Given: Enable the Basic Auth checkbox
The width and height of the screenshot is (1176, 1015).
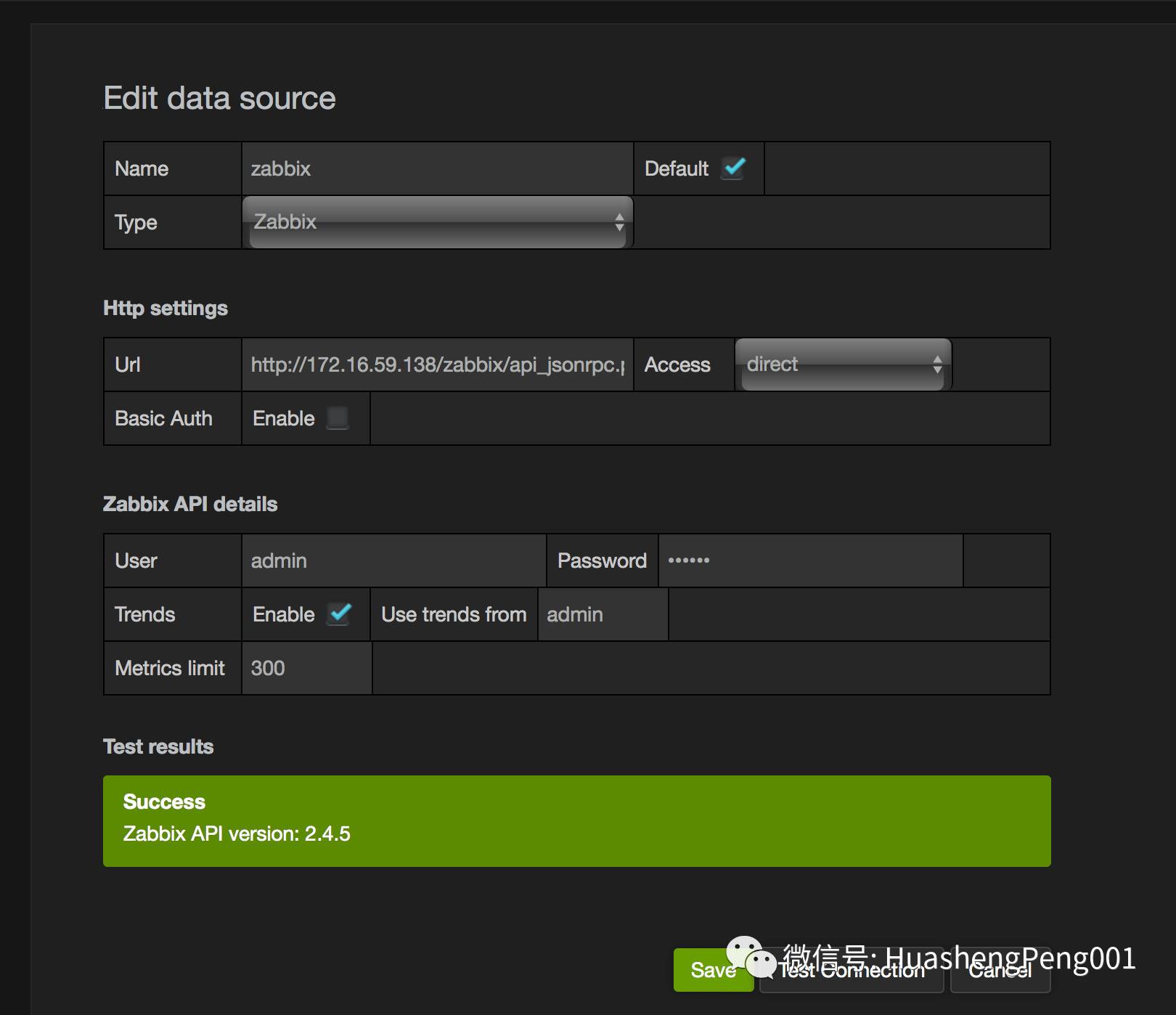Looking at the screenshot, I should coord(338,417).
